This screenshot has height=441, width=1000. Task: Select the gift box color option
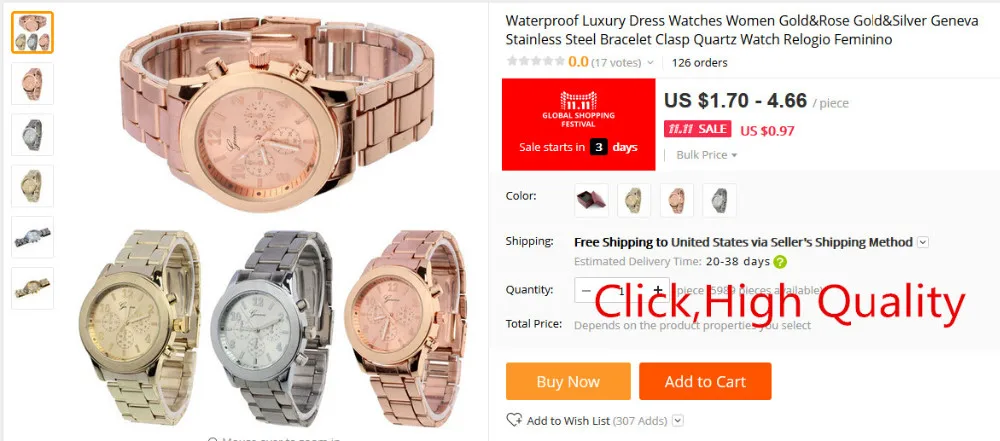591,200
